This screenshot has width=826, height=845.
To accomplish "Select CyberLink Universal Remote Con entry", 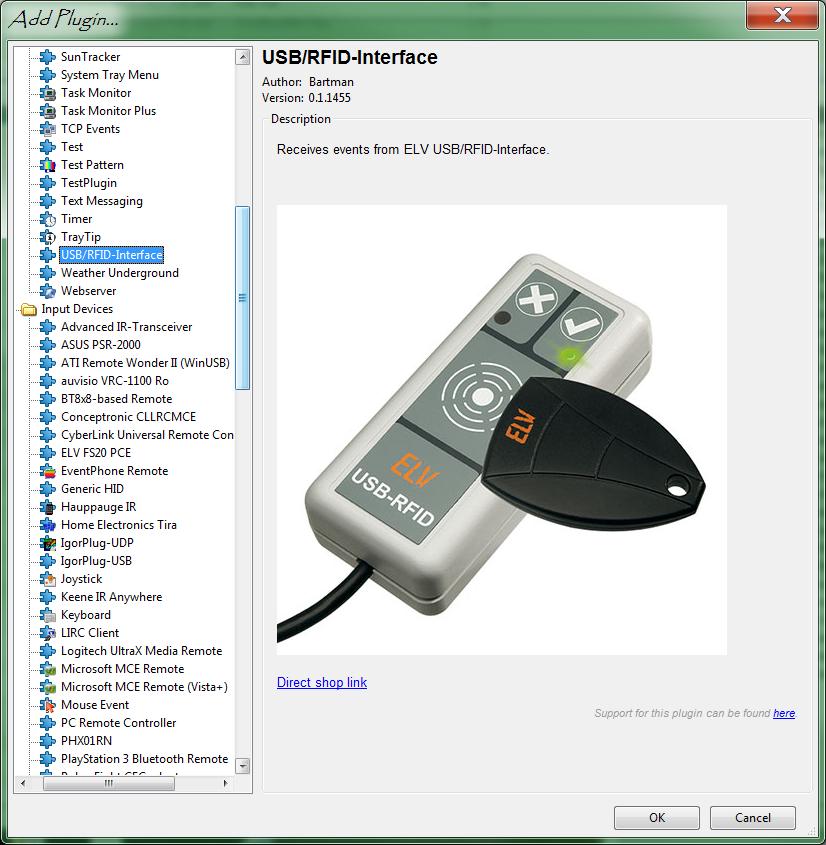I will tap(147, 435).
